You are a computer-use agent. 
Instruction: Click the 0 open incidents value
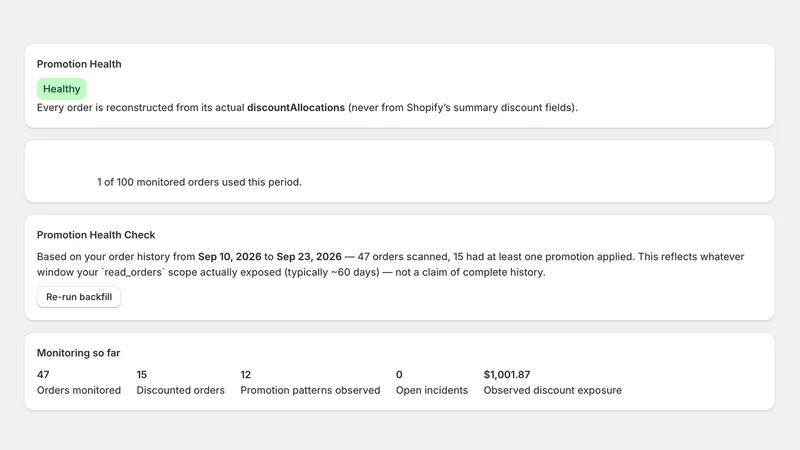click(x=399, y=374)
